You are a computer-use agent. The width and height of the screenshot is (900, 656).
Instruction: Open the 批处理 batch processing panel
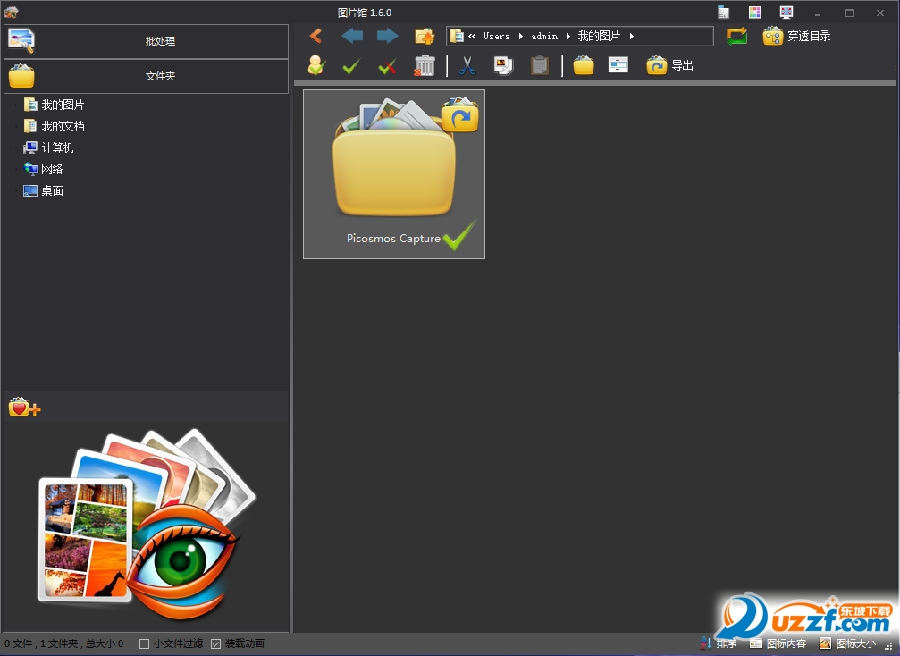click(146, 41)
